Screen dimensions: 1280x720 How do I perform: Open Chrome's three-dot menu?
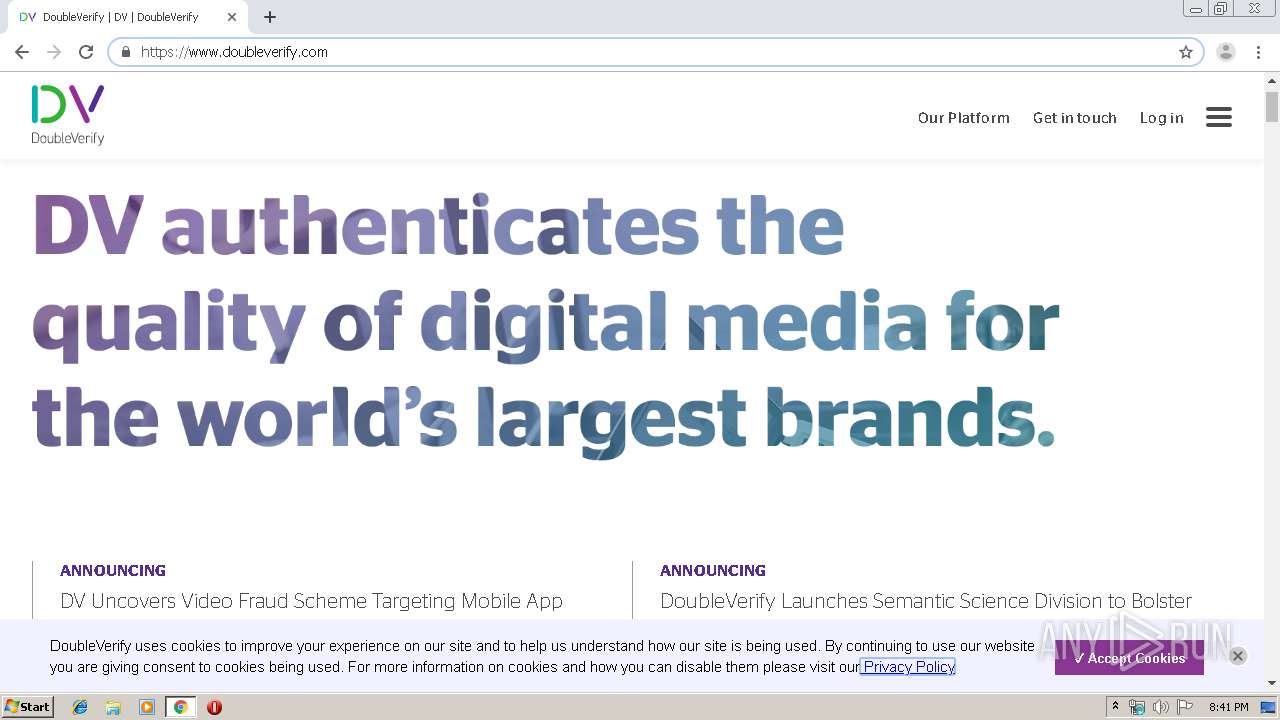click(x=1258, y=52)
